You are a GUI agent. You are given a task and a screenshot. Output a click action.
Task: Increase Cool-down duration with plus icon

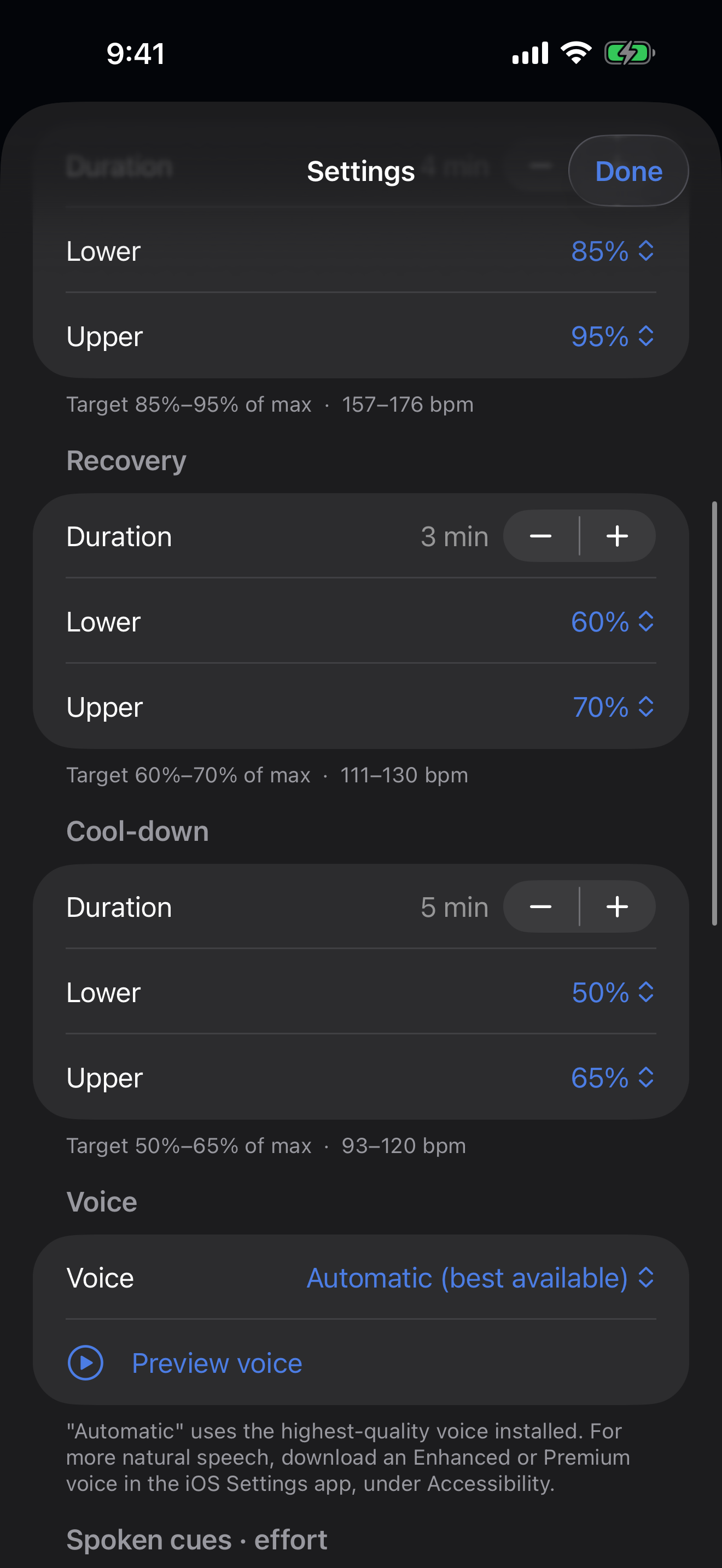(x=618, y=906)
